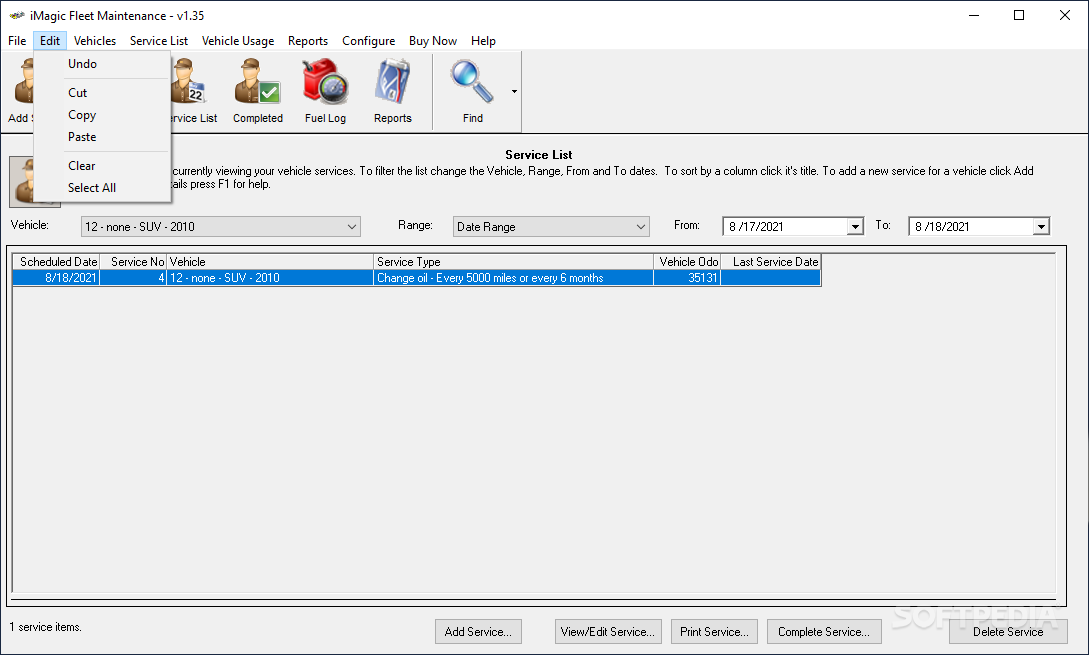Open the Vehicle combo box
The width and height of the screenshot is (1089, 655).
(220, 226)
